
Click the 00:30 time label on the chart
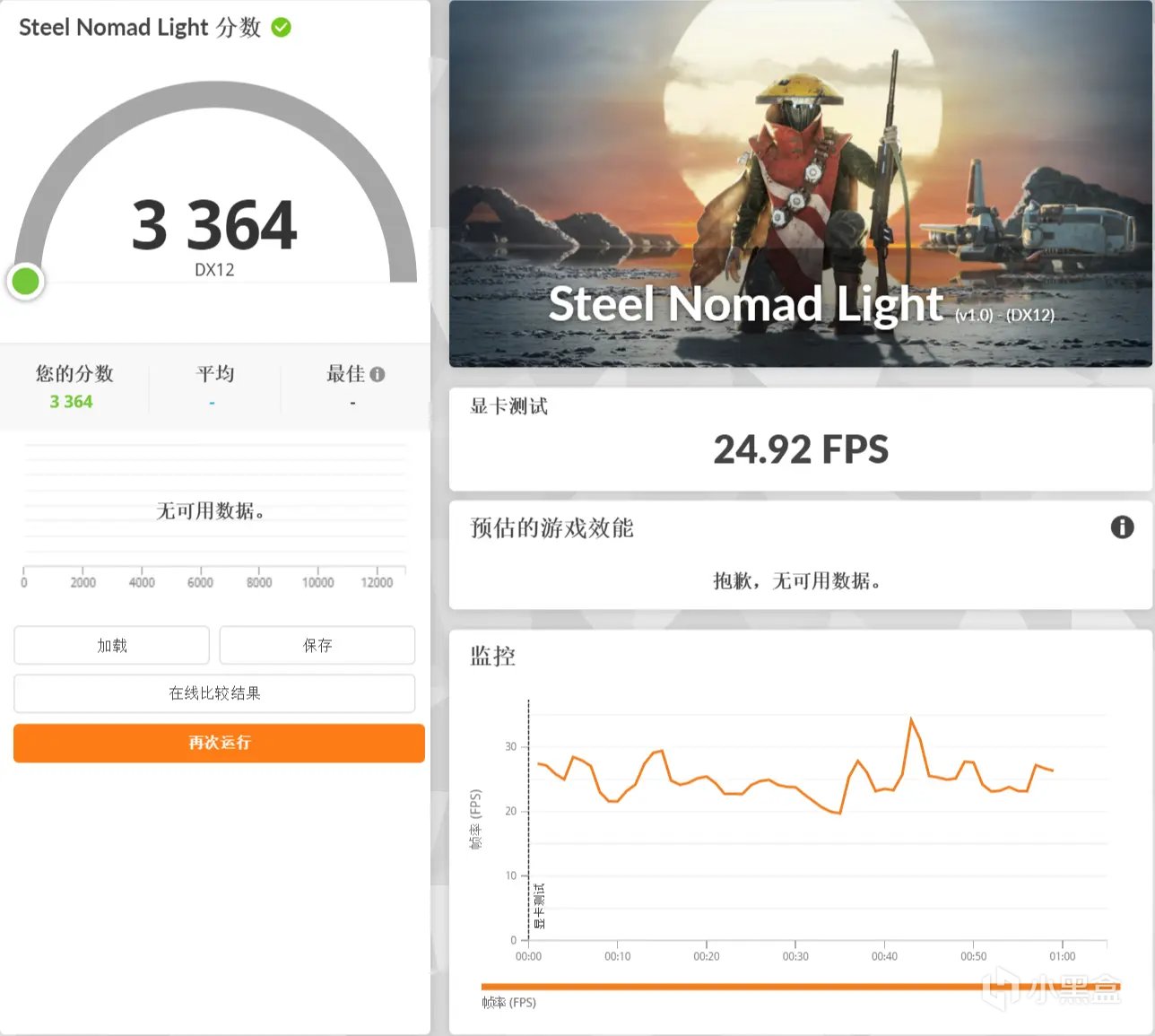tap(795, 956)
